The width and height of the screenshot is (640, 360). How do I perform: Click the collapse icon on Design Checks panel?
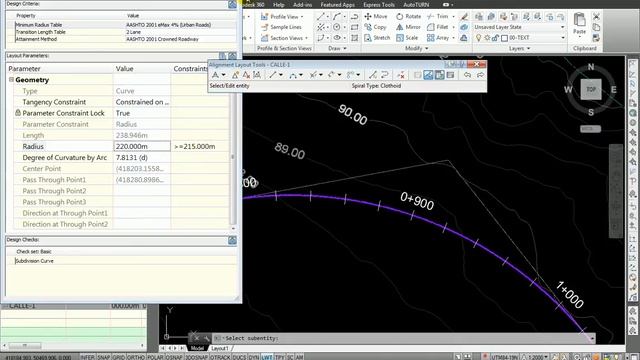point(232,240)
